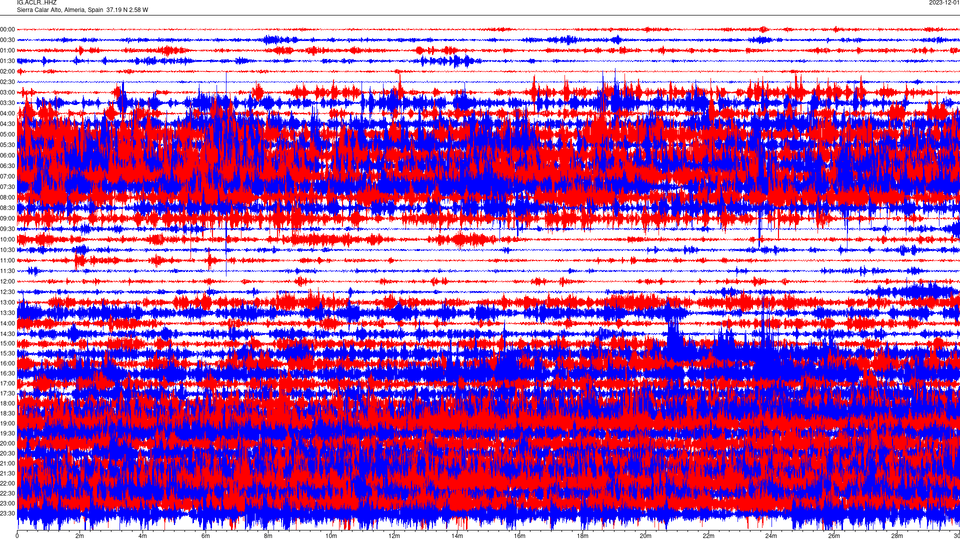Select the 12:30 time row label
Screen dimensions: 960x540
[7, 292]
